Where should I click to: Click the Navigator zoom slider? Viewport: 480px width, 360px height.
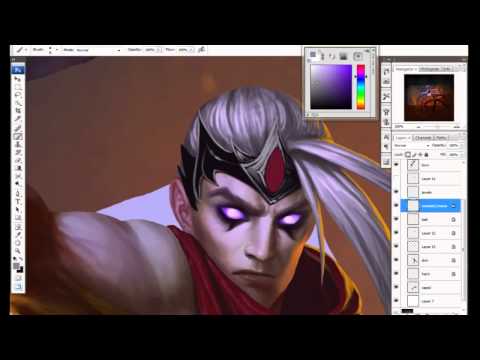point(438,127)
